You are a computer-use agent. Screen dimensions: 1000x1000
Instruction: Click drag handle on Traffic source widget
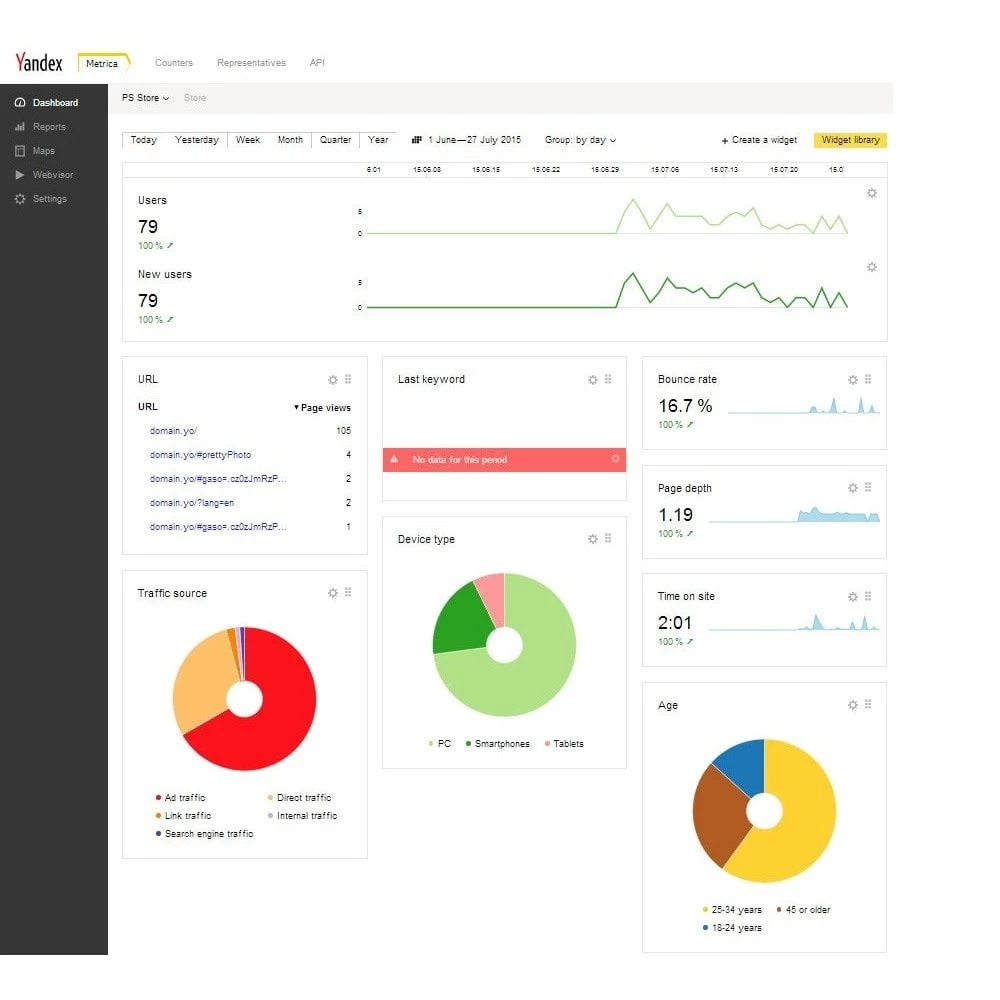(x=348, y=593)
